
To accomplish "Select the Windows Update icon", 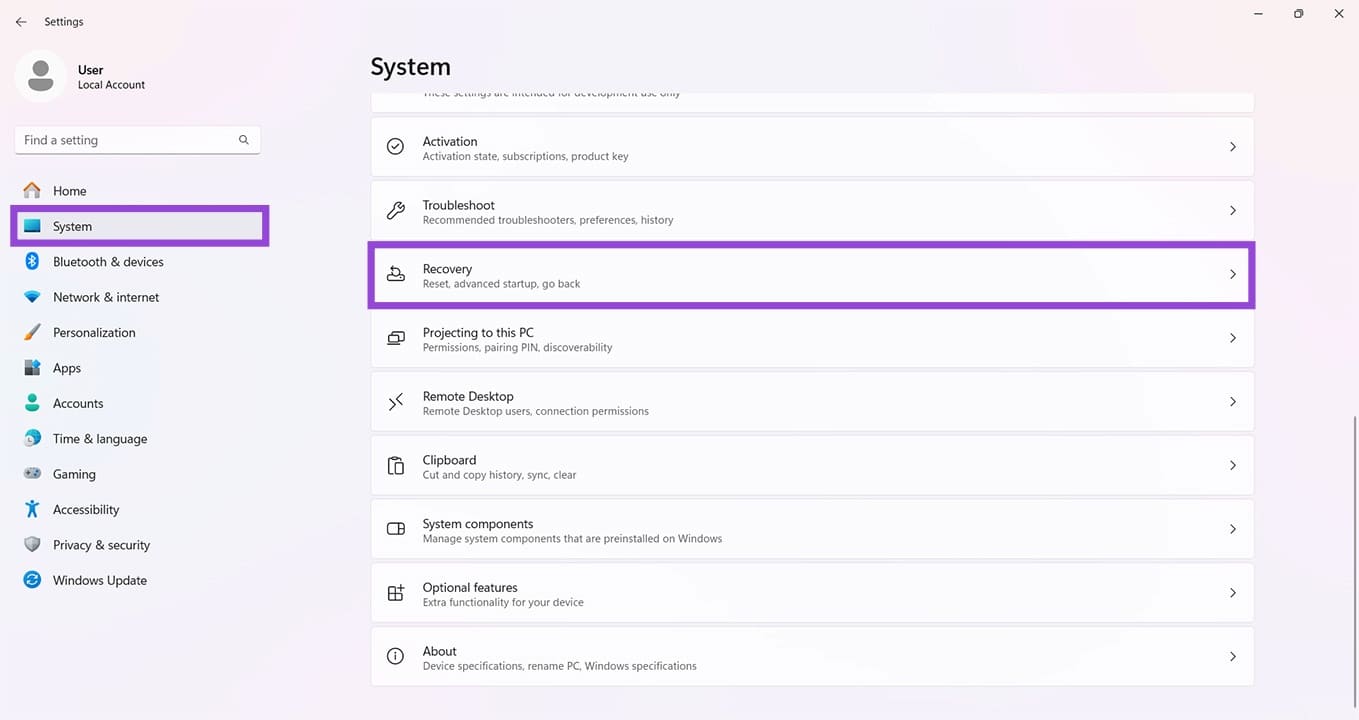I will point(32,580).
